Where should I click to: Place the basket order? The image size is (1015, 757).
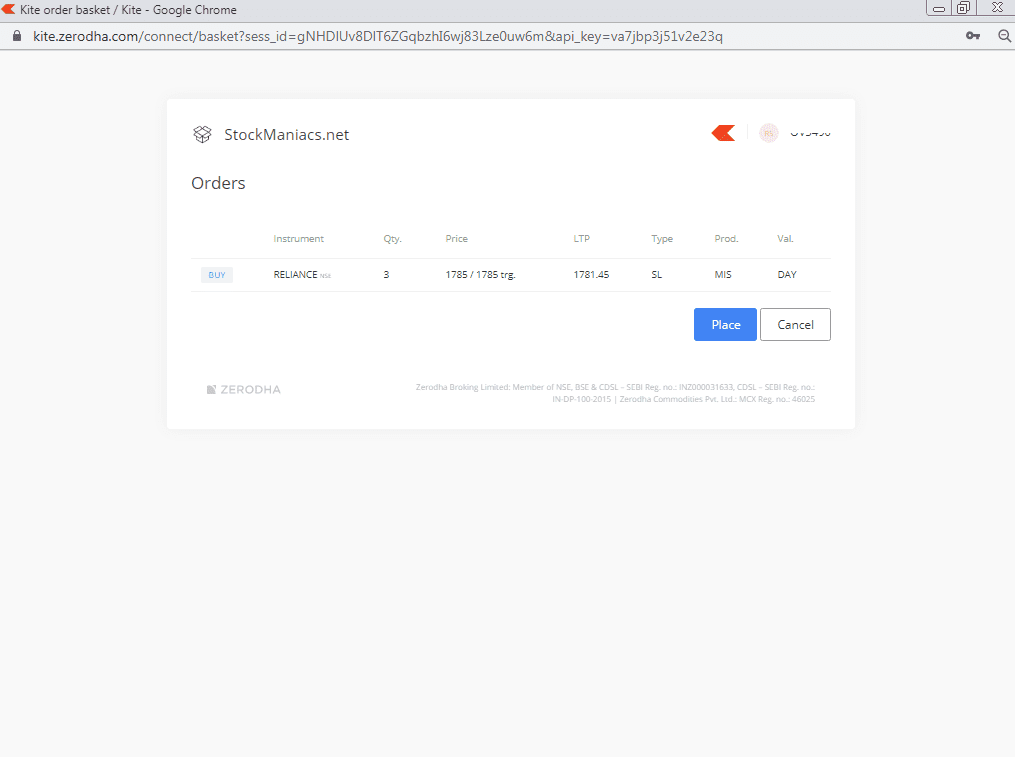[725, 324]
